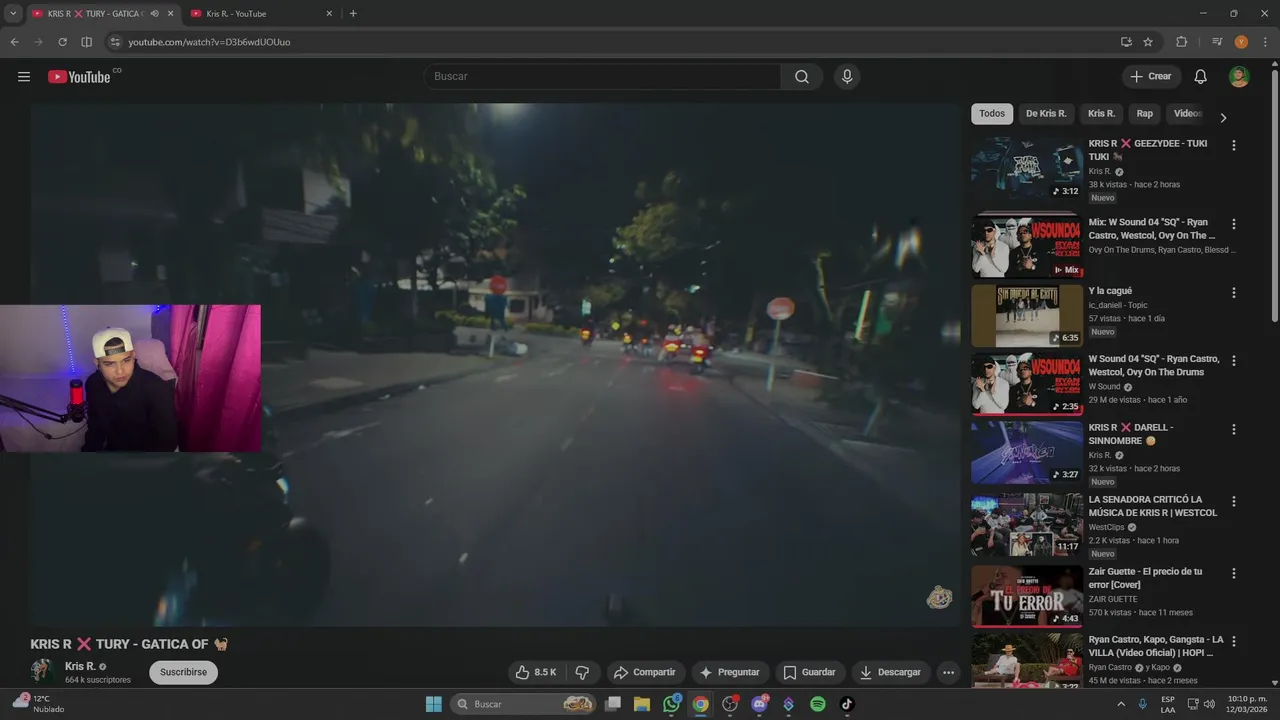Open the tab search dropdown arrow
1280x720 pixels.
(13, 14)
